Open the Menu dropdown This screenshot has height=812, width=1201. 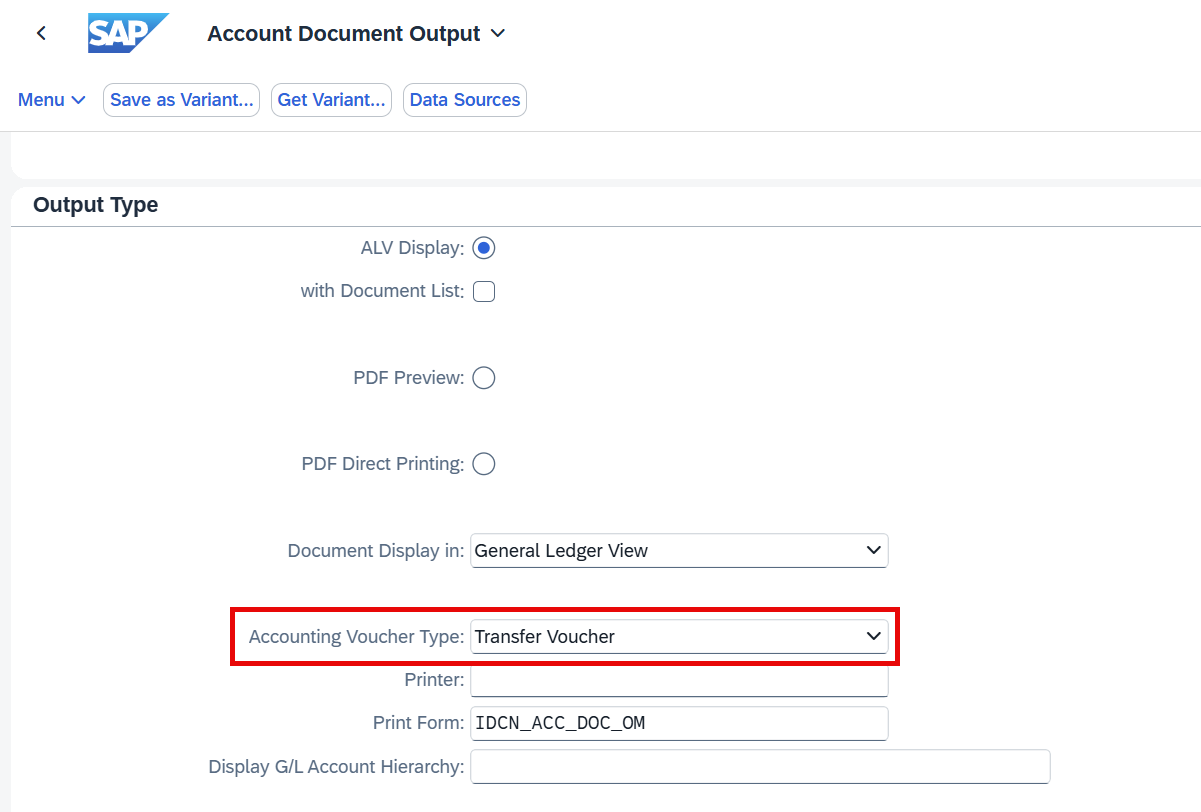tap(52, 100)
